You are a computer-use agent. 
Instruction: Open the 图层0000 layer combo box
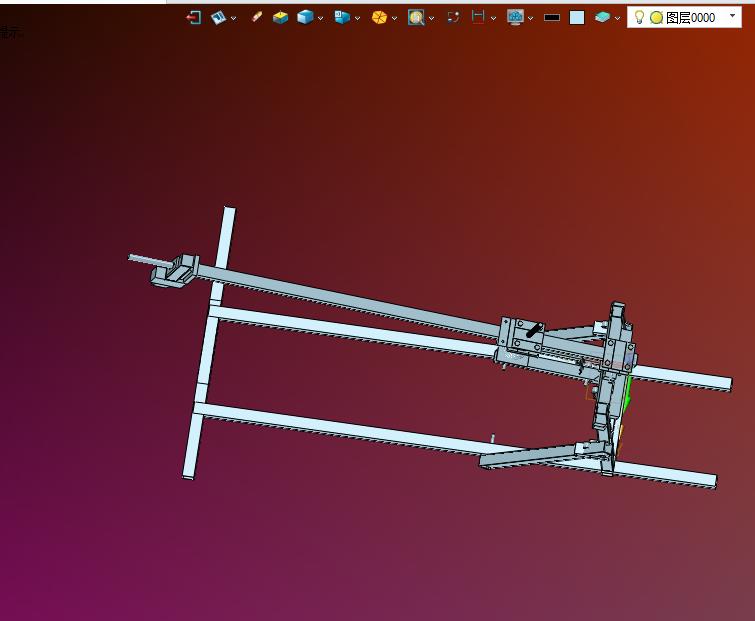(684, 17)
